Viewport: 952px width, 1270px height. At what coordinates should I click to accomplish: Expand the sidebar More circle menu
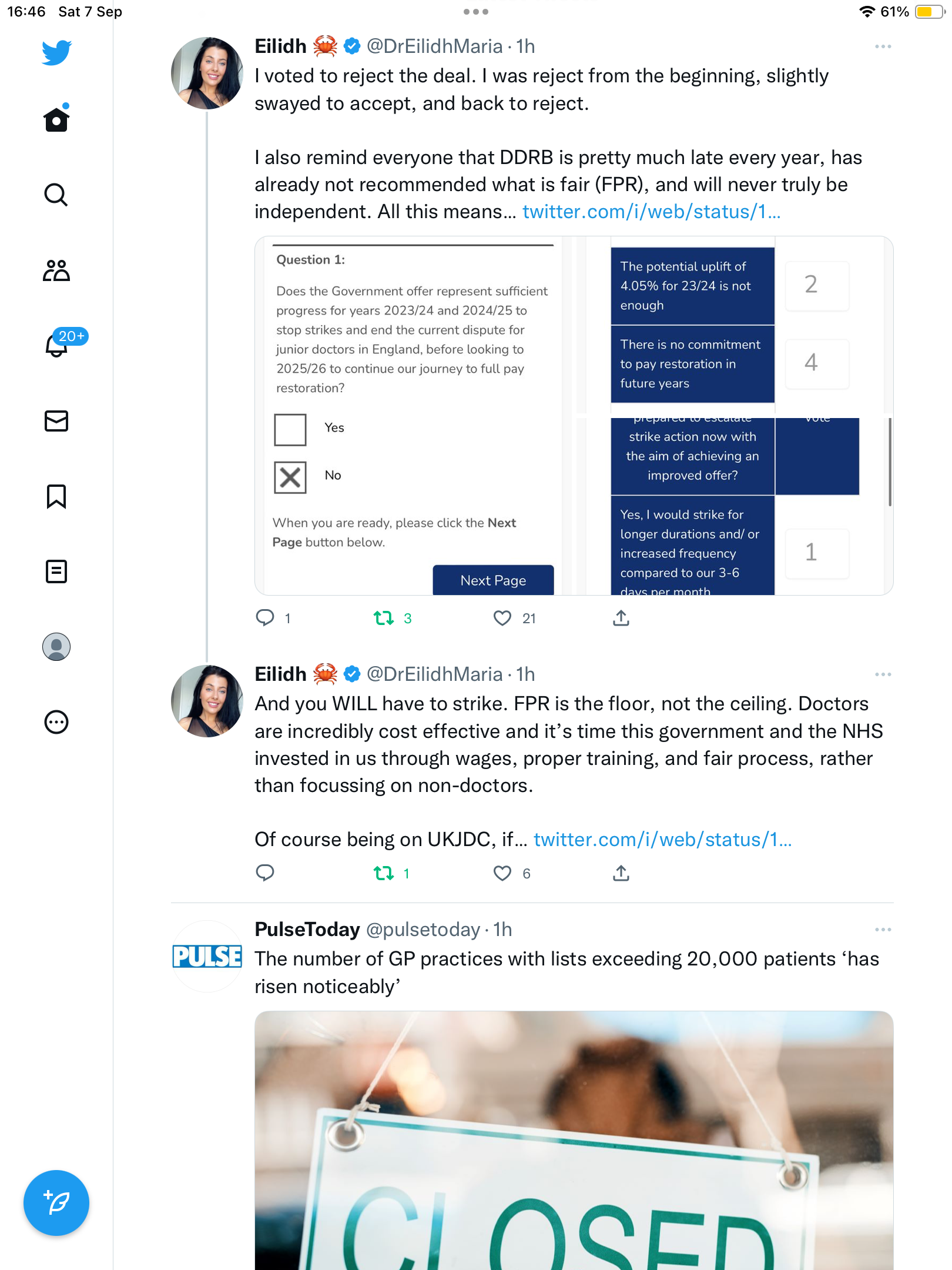tap(56, 722)
